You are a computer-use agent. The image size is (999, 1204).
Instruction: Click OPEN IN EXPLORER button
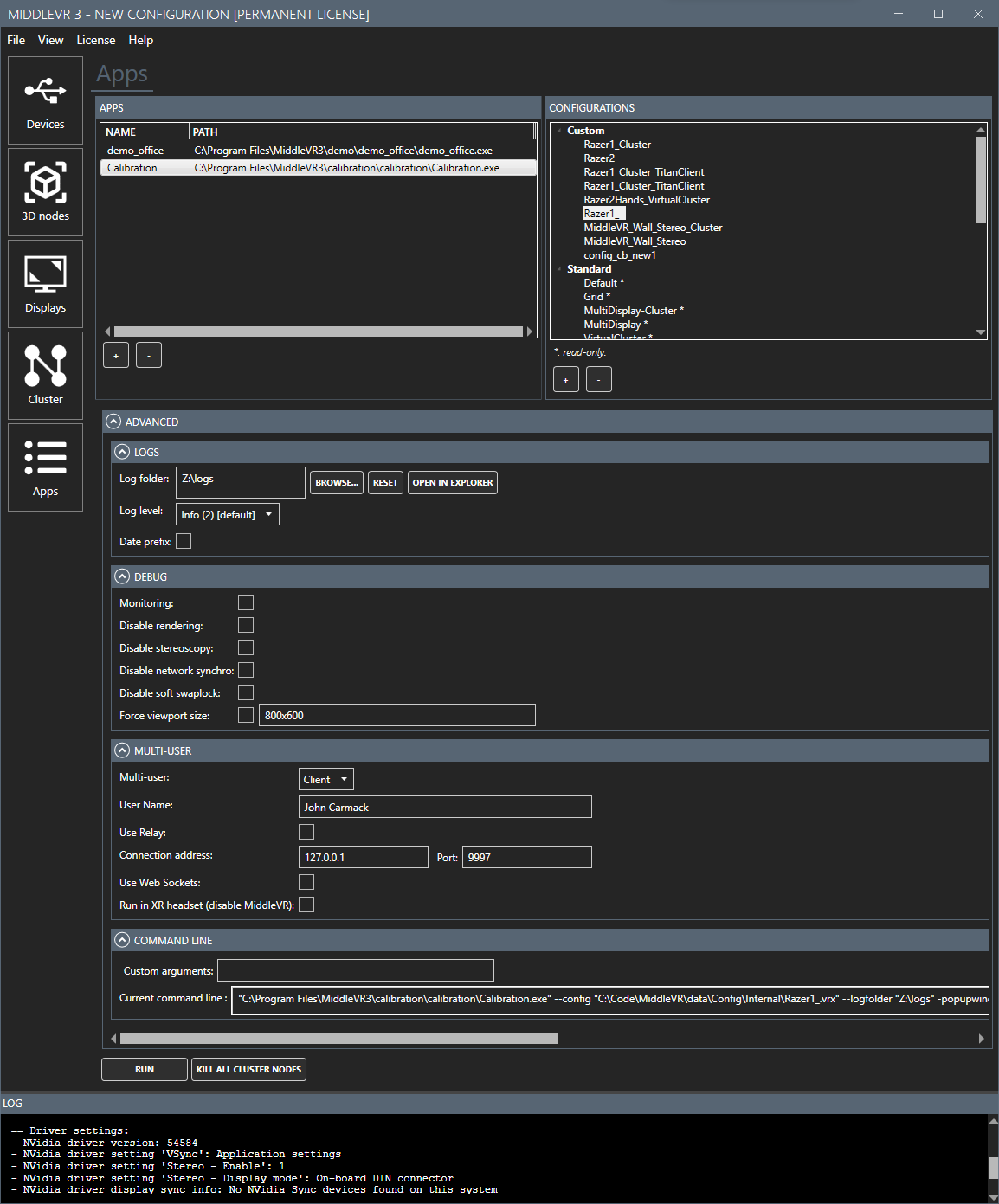click(x=453, y=482)
